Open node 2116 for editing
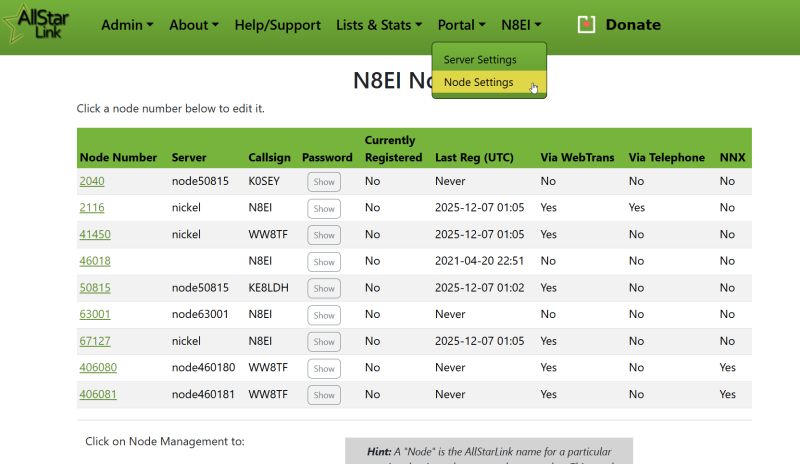The image size is (800, 464). (92, 208)
